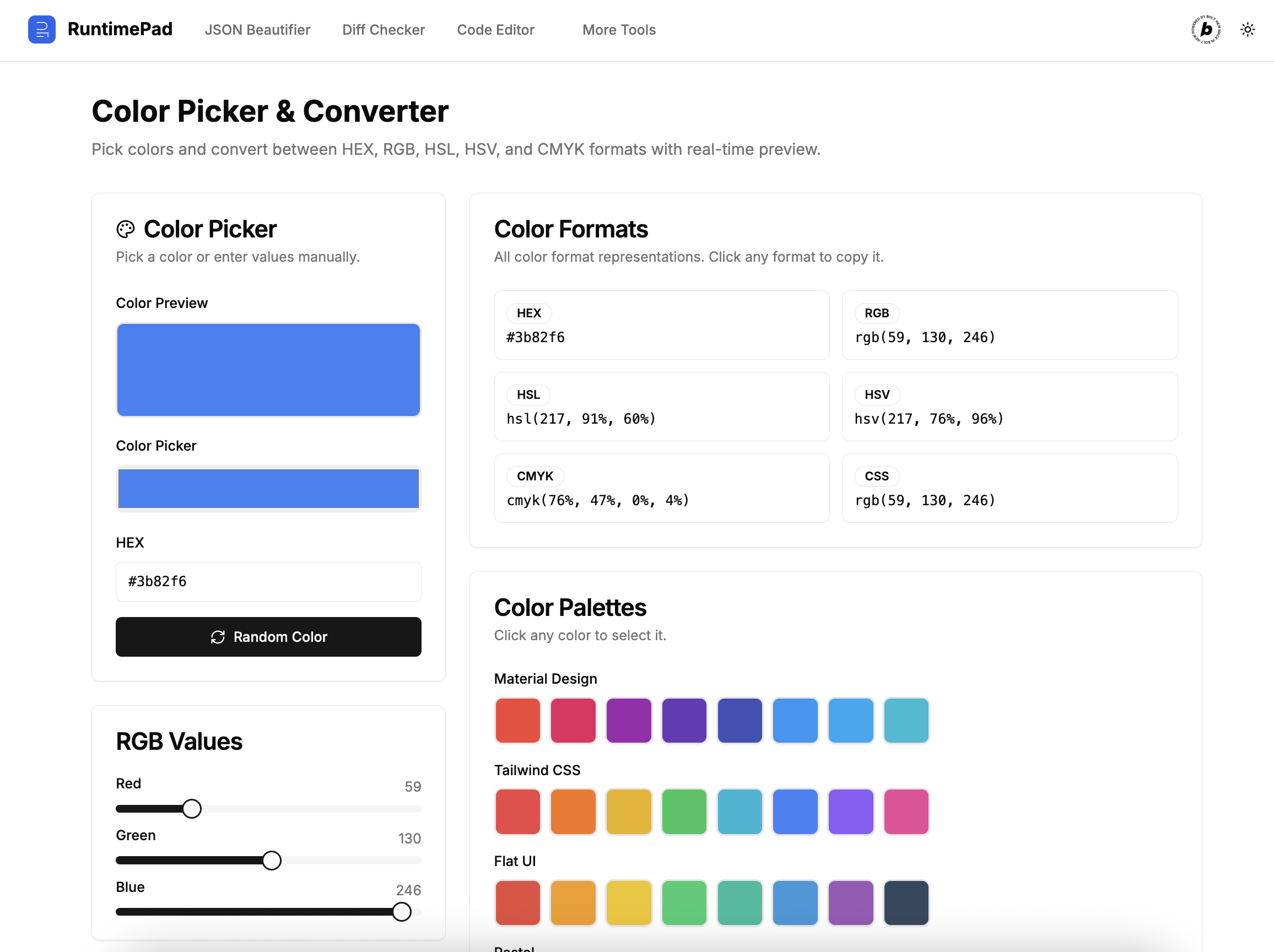This screenshot has height=952, width=1274.
Task: Click the HSV format card
Action: 1009,407
